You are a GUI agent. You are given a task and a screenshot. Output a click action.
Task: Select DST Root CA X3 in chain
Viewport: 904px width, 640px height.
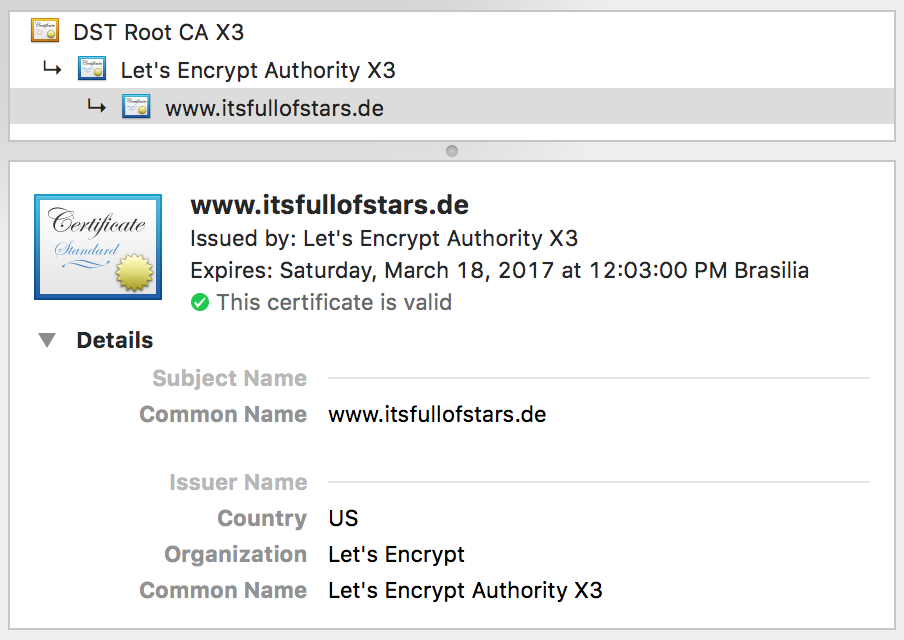(159, 32)
